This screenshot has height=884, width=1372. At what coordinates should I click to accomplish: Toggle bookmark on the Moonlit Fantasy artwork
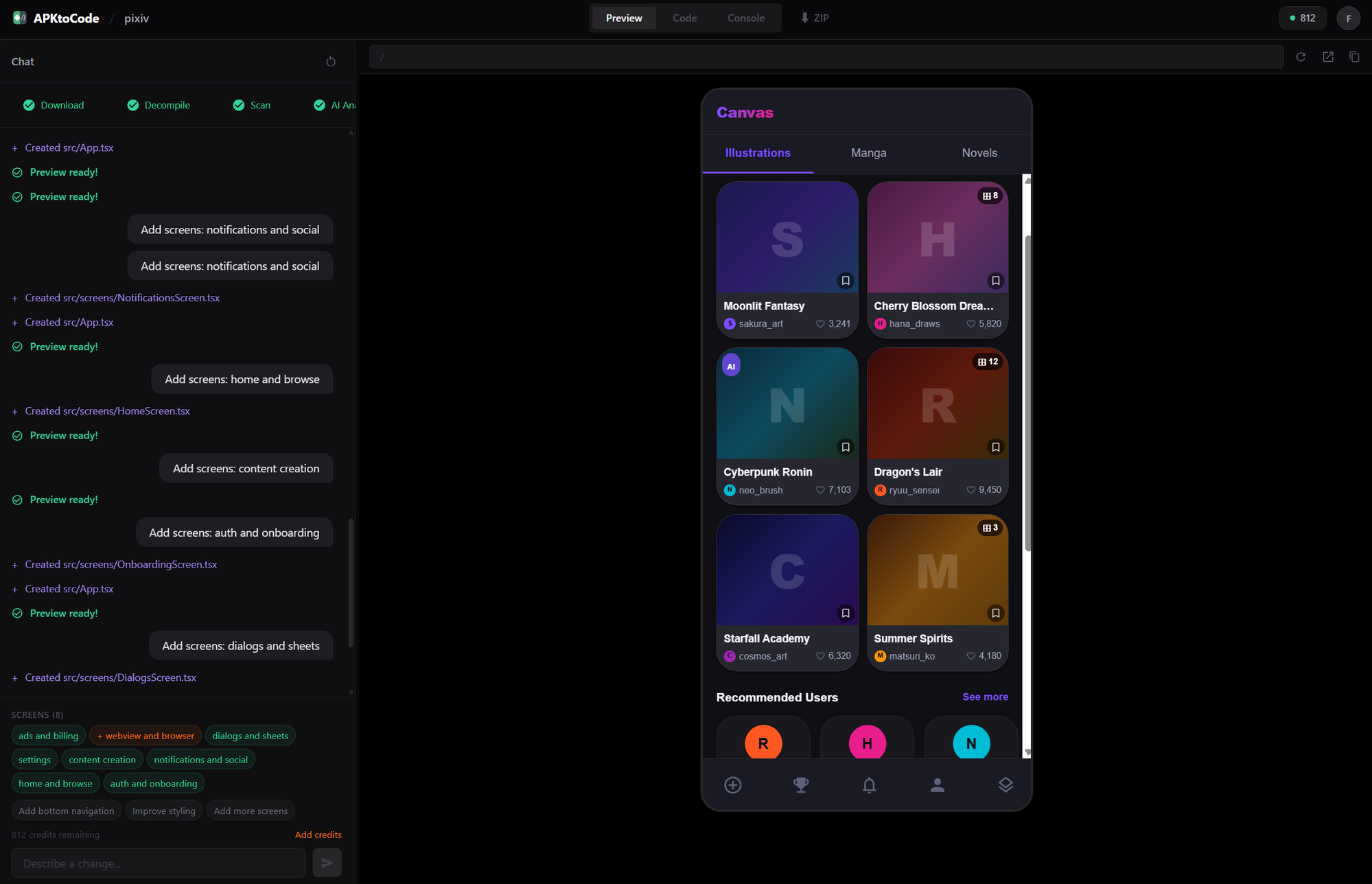(x=845, y=280)
